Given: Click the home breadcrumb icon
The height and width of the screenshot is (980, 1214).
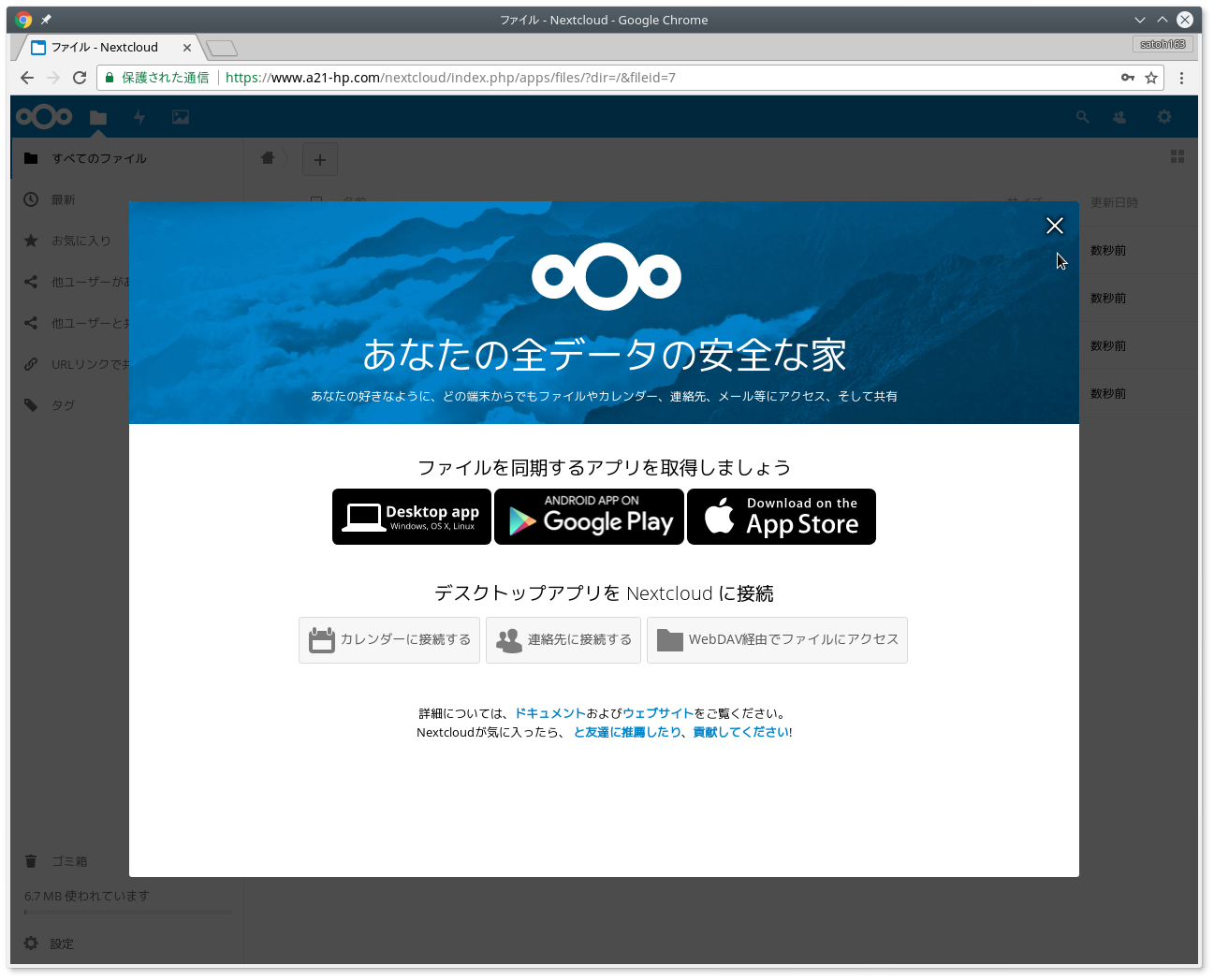Looking at the screenshot, I should [x=268, y=158].
